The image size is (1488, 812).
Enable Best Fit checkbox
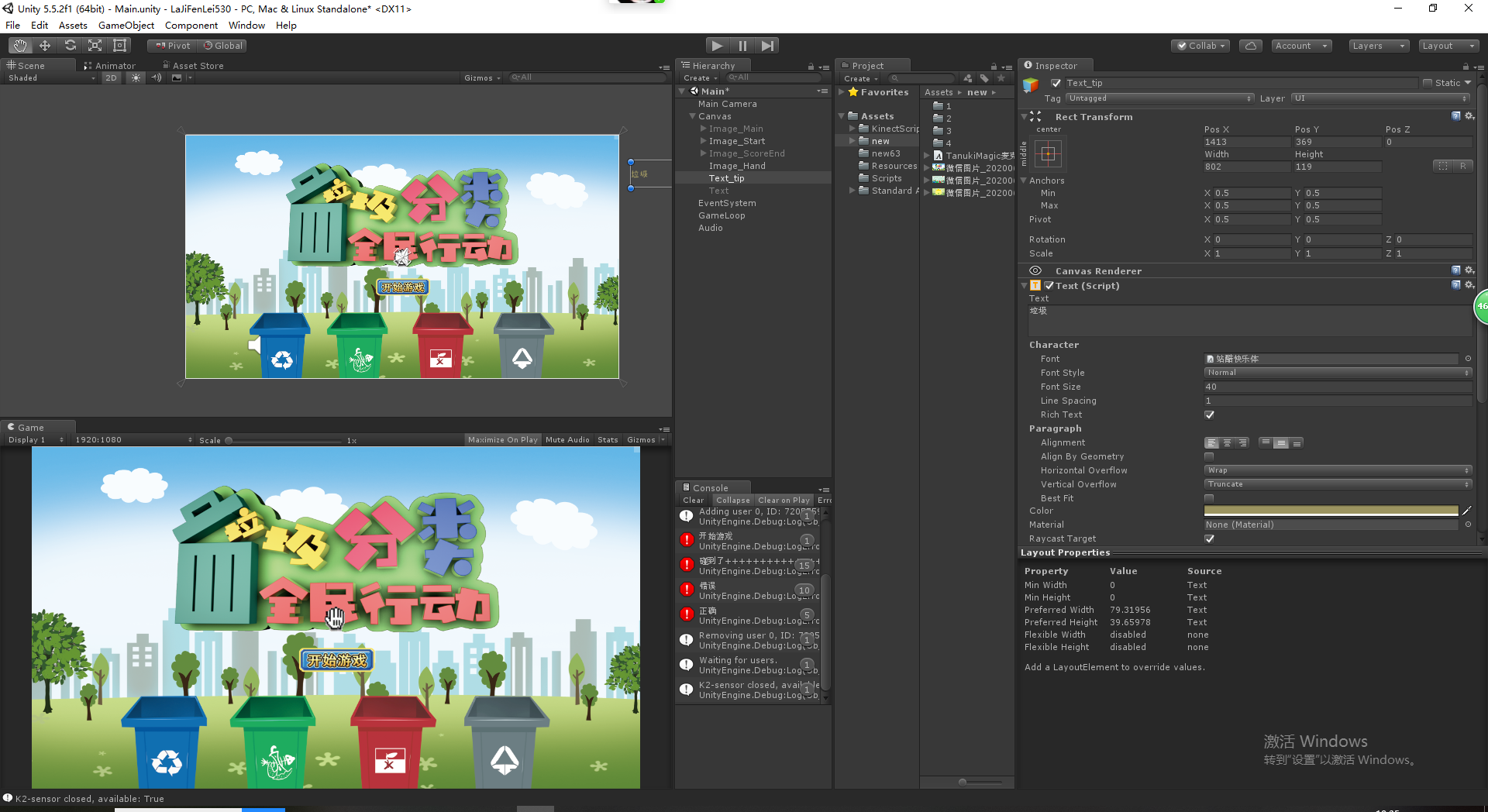click(x=1209, y=498)
